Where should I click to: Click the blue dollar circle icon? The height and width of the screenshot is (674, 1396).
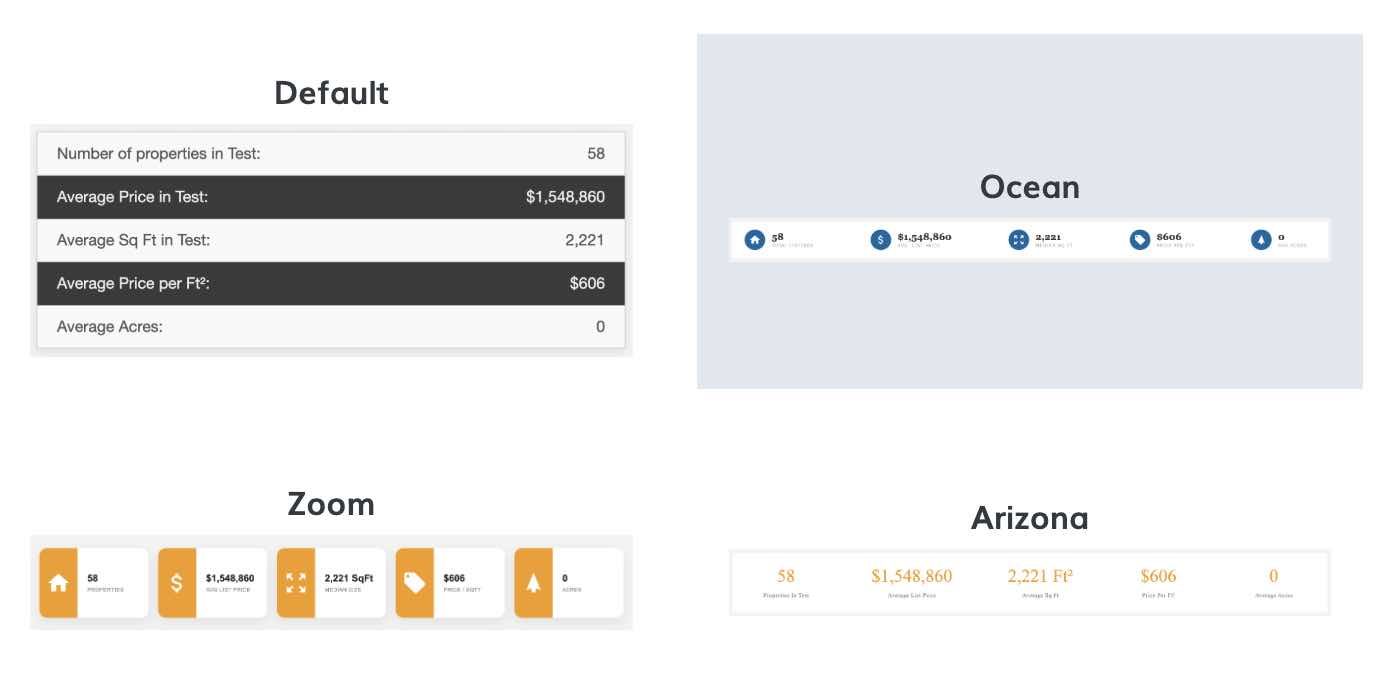(x=880, y=240)
